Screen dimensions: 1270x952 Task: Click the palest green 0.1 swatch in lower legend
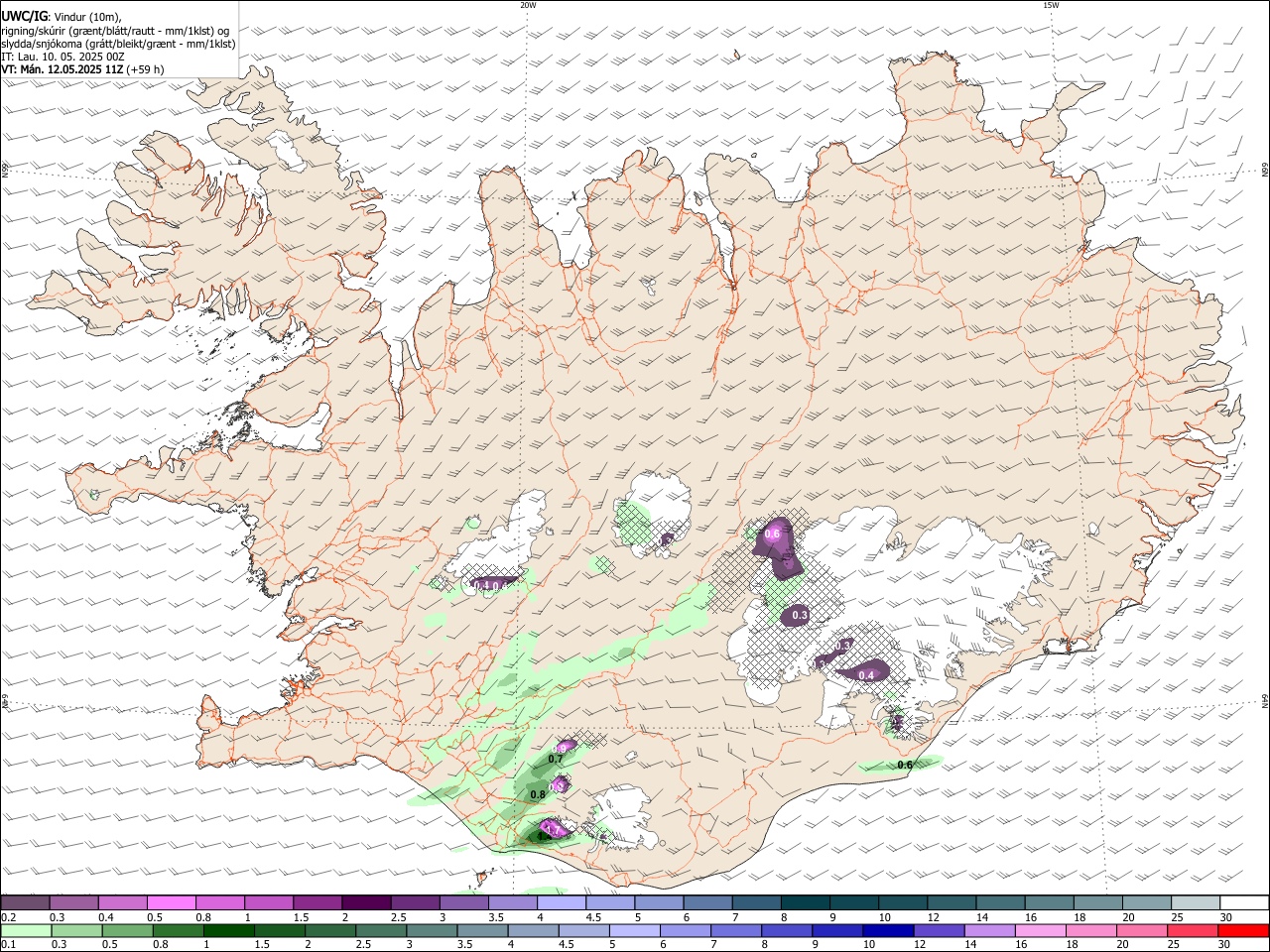coord(26,930)
